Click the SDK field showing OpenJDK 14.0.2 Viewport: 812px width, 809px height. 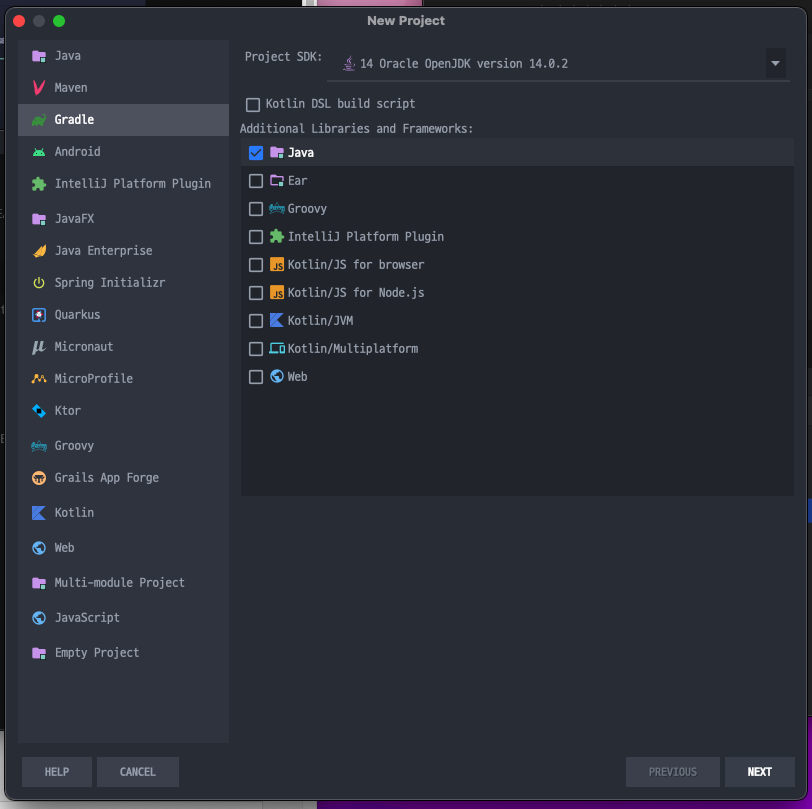pyautogui.click(x=558, y=64)
